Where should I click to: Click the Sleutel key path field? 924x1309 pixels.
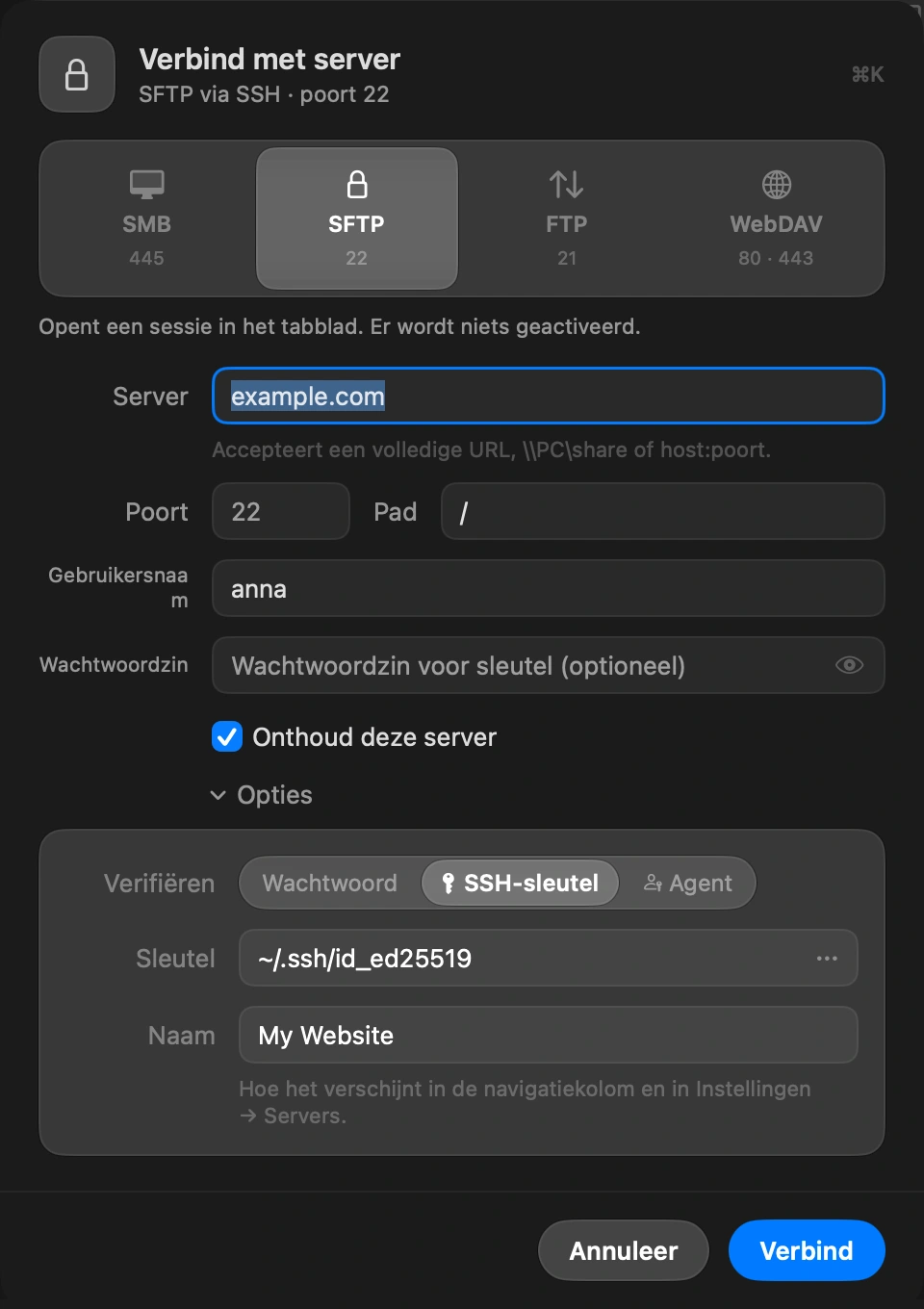click(x=548, y=958)
